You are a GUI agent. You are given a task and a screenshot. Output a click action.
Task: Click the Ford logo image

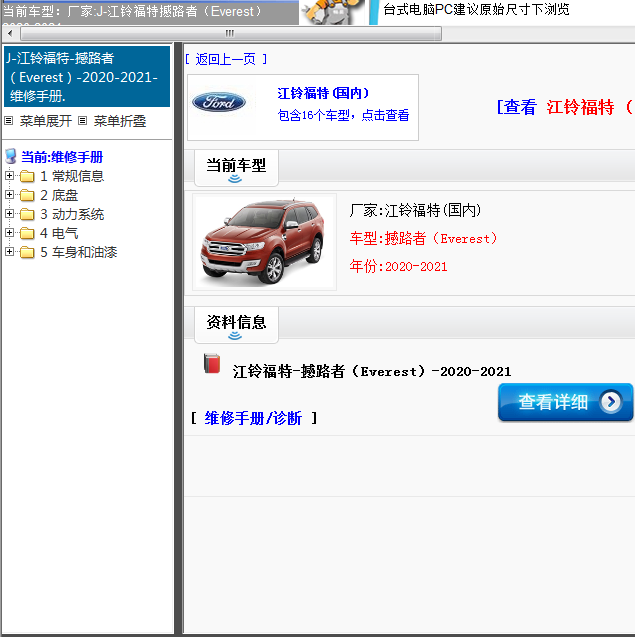pos(219,102)
